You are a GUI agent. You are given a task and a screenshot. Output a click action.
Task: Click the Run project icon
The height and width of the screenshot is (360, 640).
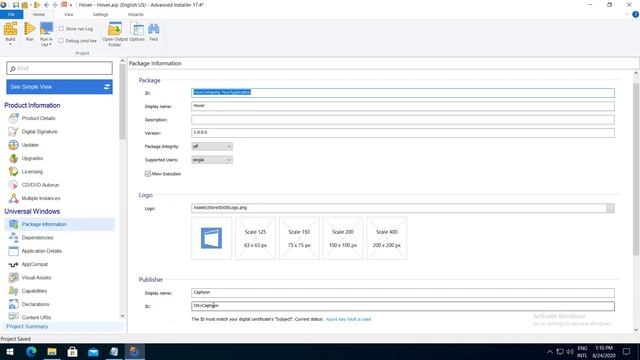click(29, 29)
